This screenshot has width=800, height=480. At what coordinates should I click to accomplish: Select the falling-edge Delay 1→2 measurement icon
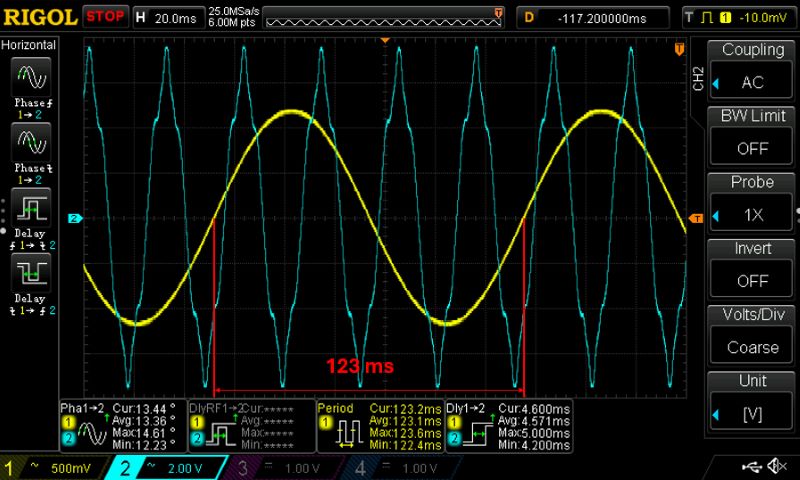point(29,270)
